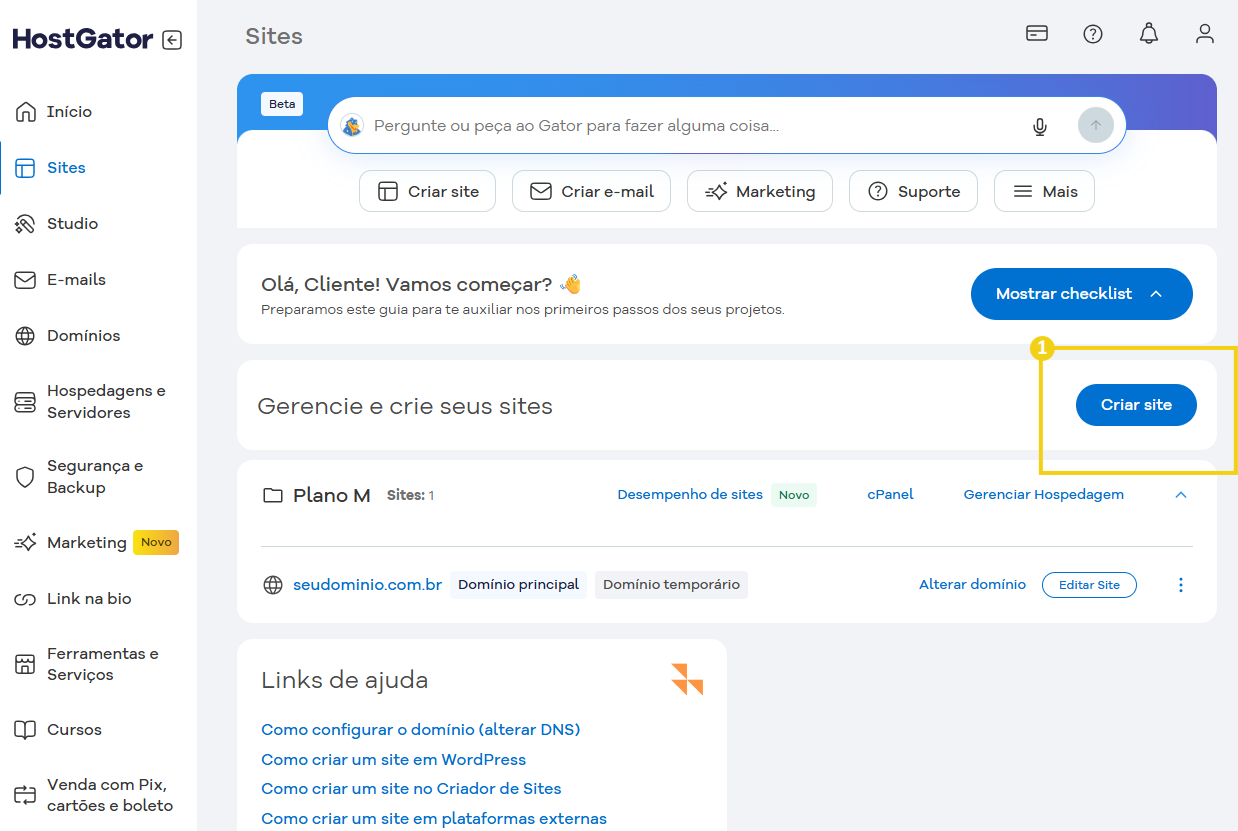
Task: Open three-dot options menu for seudominio.com.br
Action: [1181, 585]
